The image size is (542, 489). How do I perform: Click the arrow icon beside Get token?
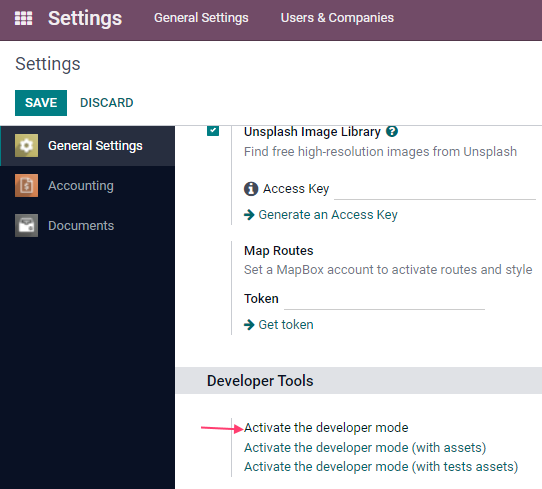tap(249, 325)
